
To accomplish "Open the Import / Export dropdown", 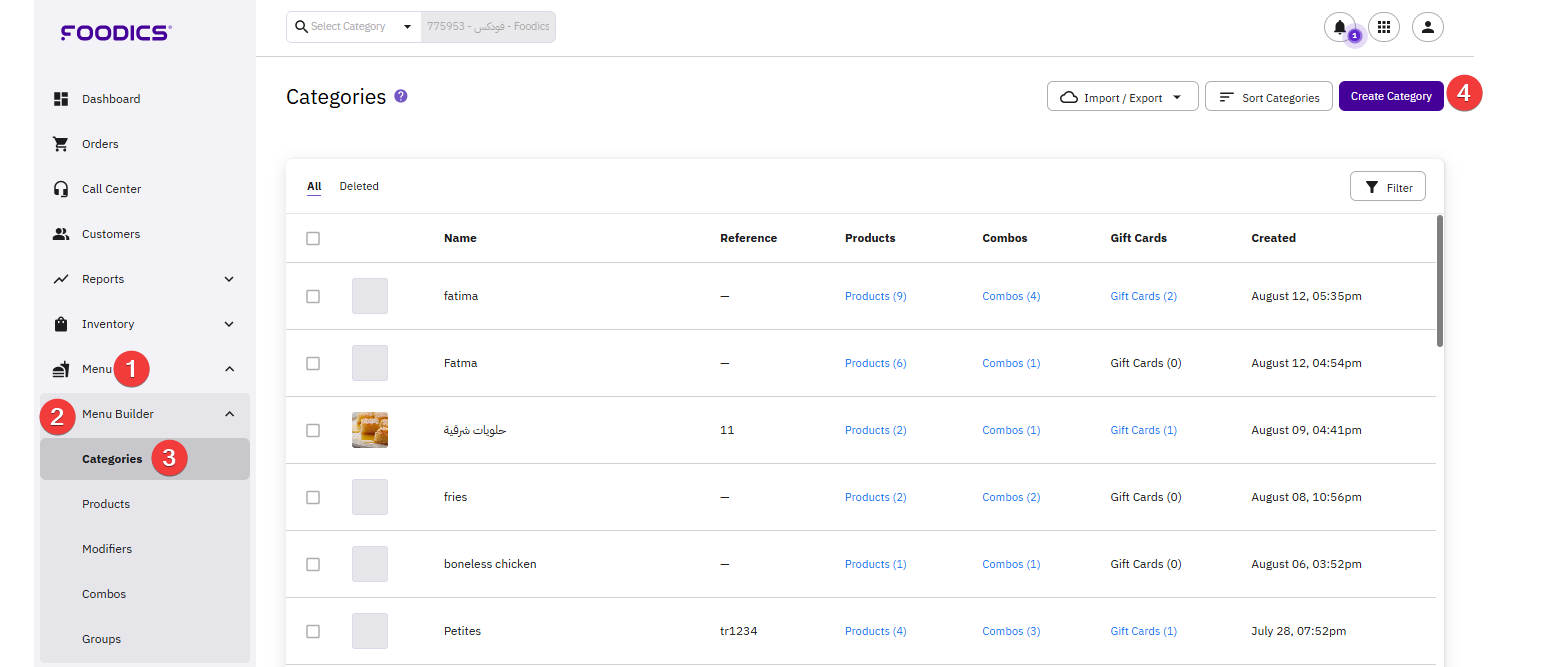I will (x=1122, y=97).
